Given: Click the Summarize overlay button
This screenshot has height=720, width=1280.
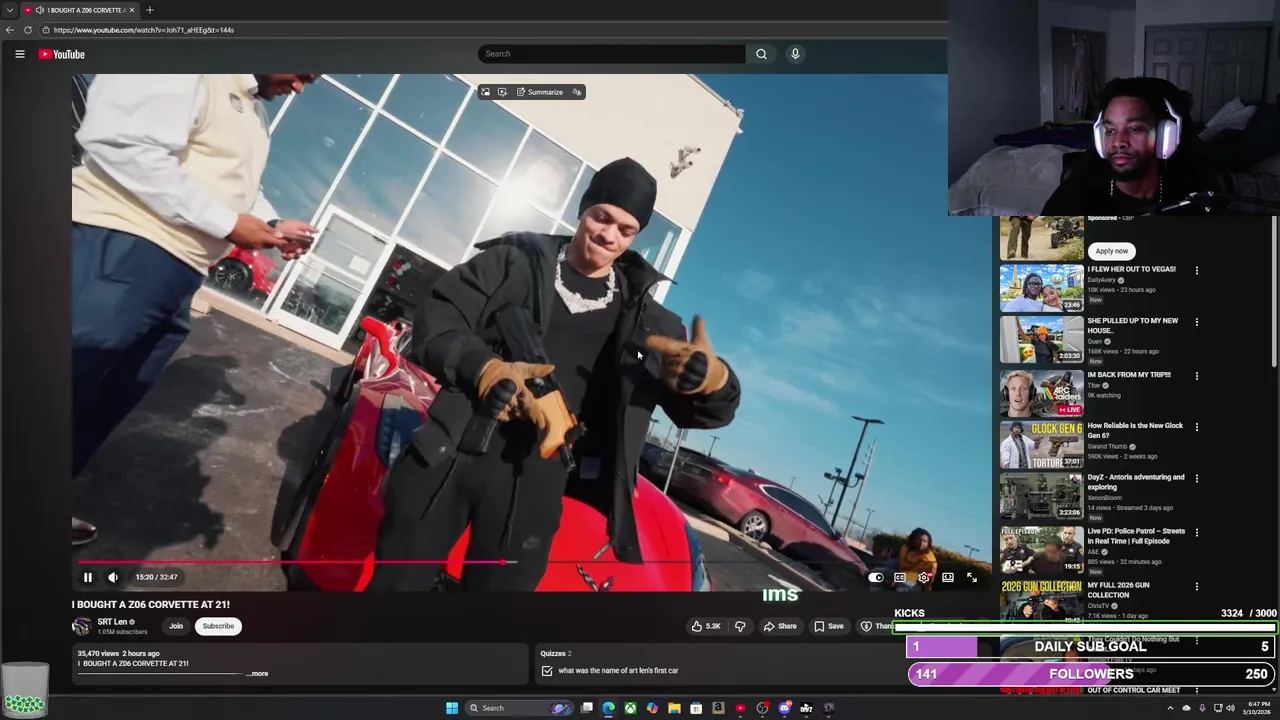Looking at the screenshot, I should click(x=540, y=92).
